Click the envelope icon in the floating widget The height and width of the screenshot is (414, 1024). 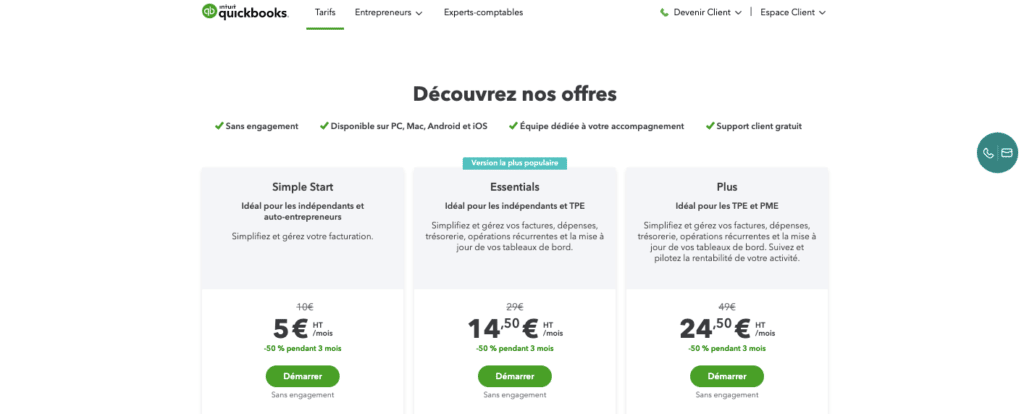click(1007, 153)
